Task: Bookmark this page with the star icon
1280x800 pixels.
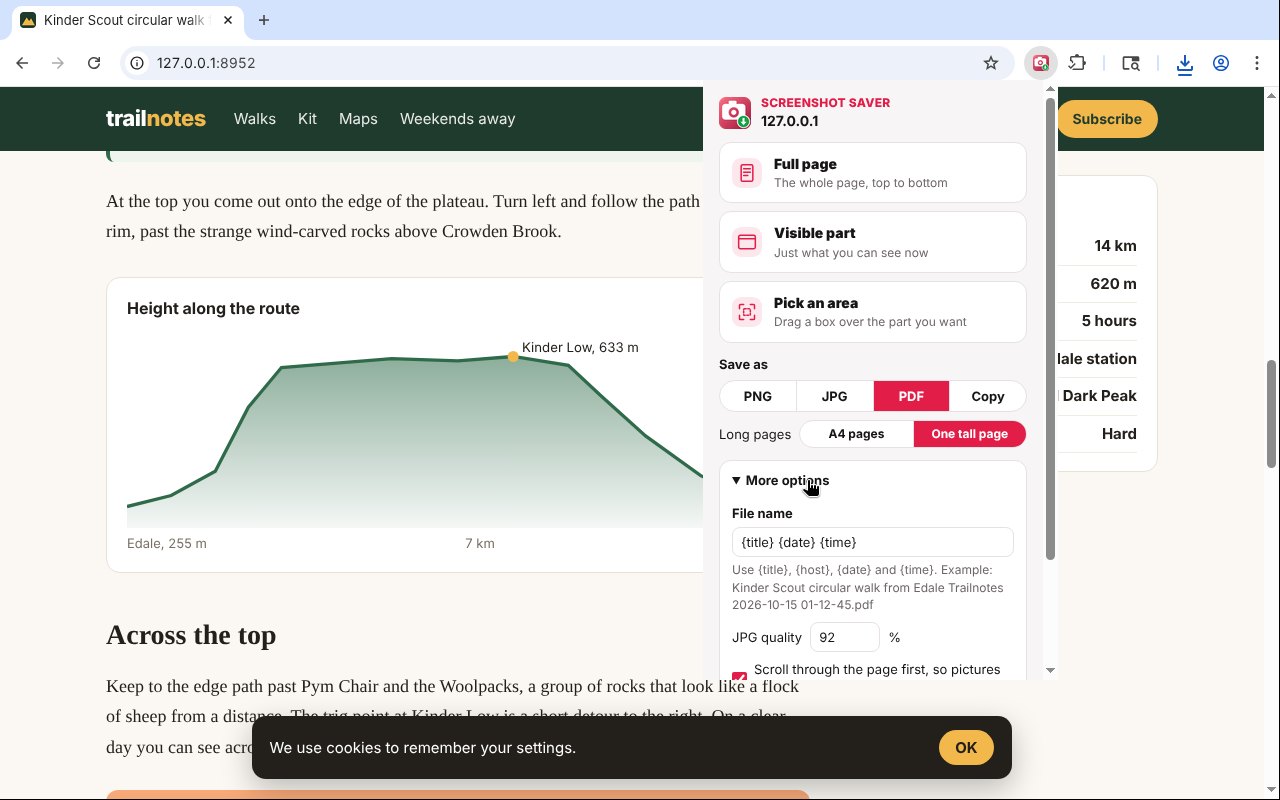Action: (x=991, y=63)
